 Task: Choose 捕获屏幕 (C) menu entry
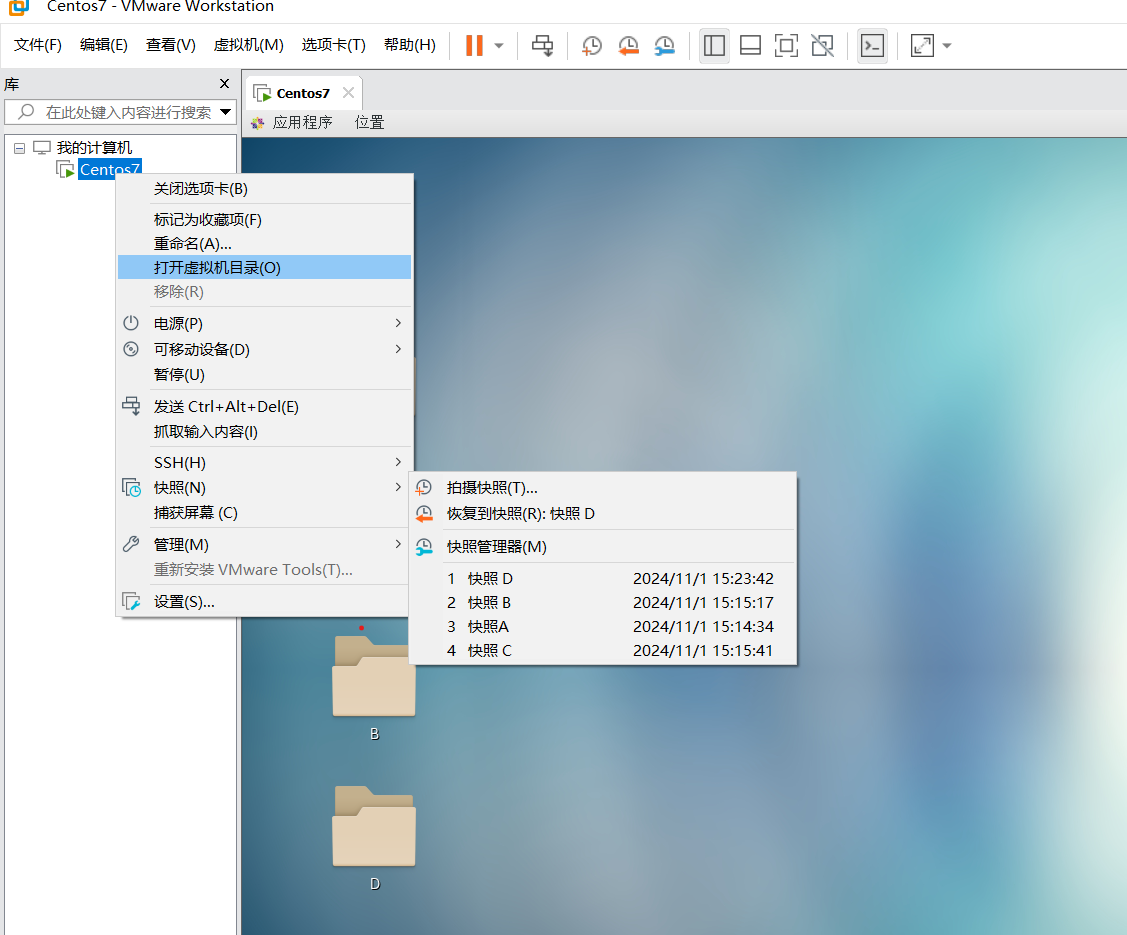[264, 513]
